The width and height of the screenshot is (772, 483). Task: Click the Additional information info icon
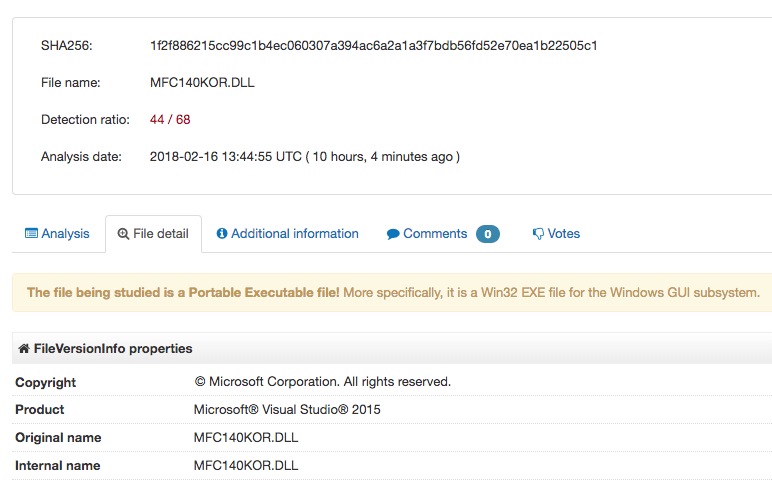222,234
